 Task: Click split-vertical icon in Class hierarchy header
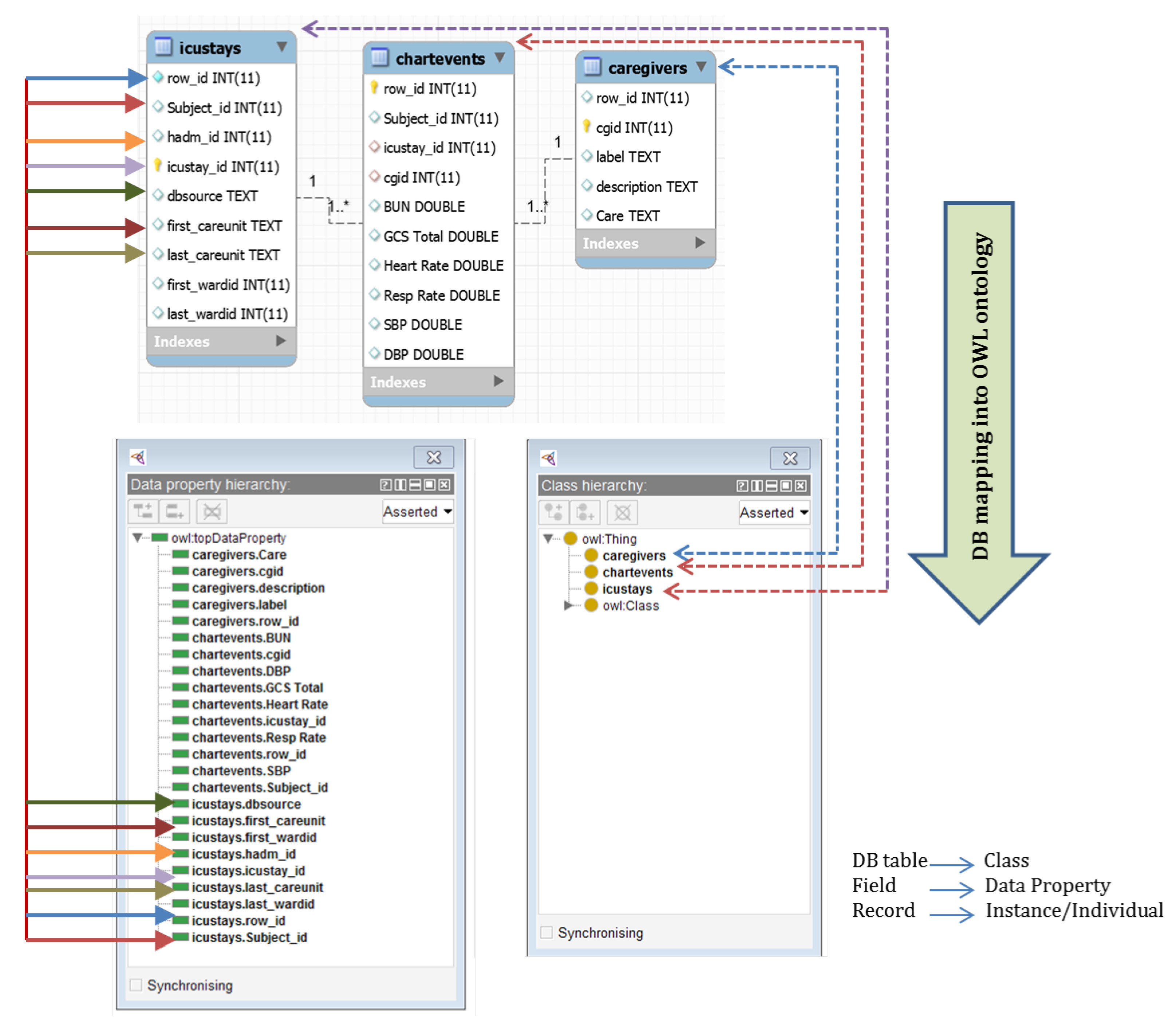757,486
